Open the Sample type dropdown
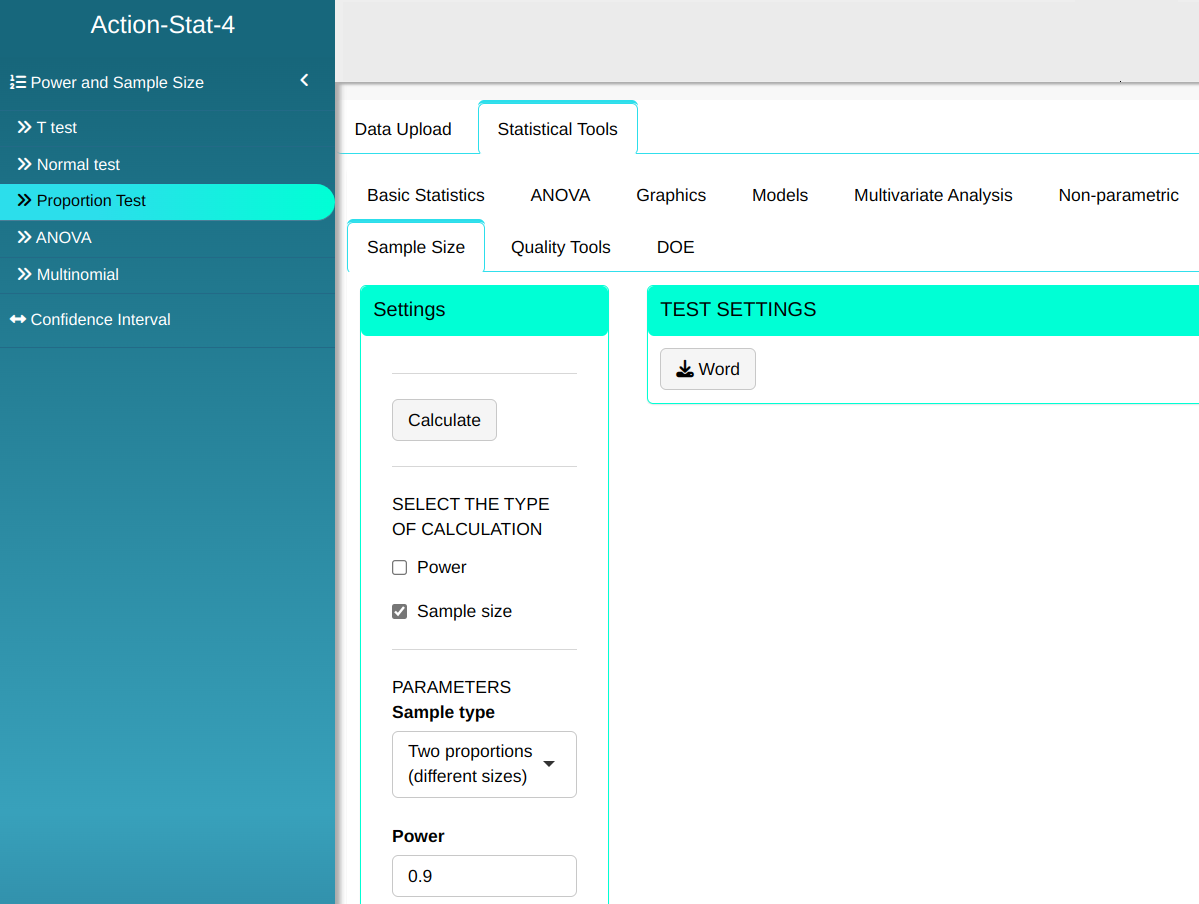 coord(484,764)
